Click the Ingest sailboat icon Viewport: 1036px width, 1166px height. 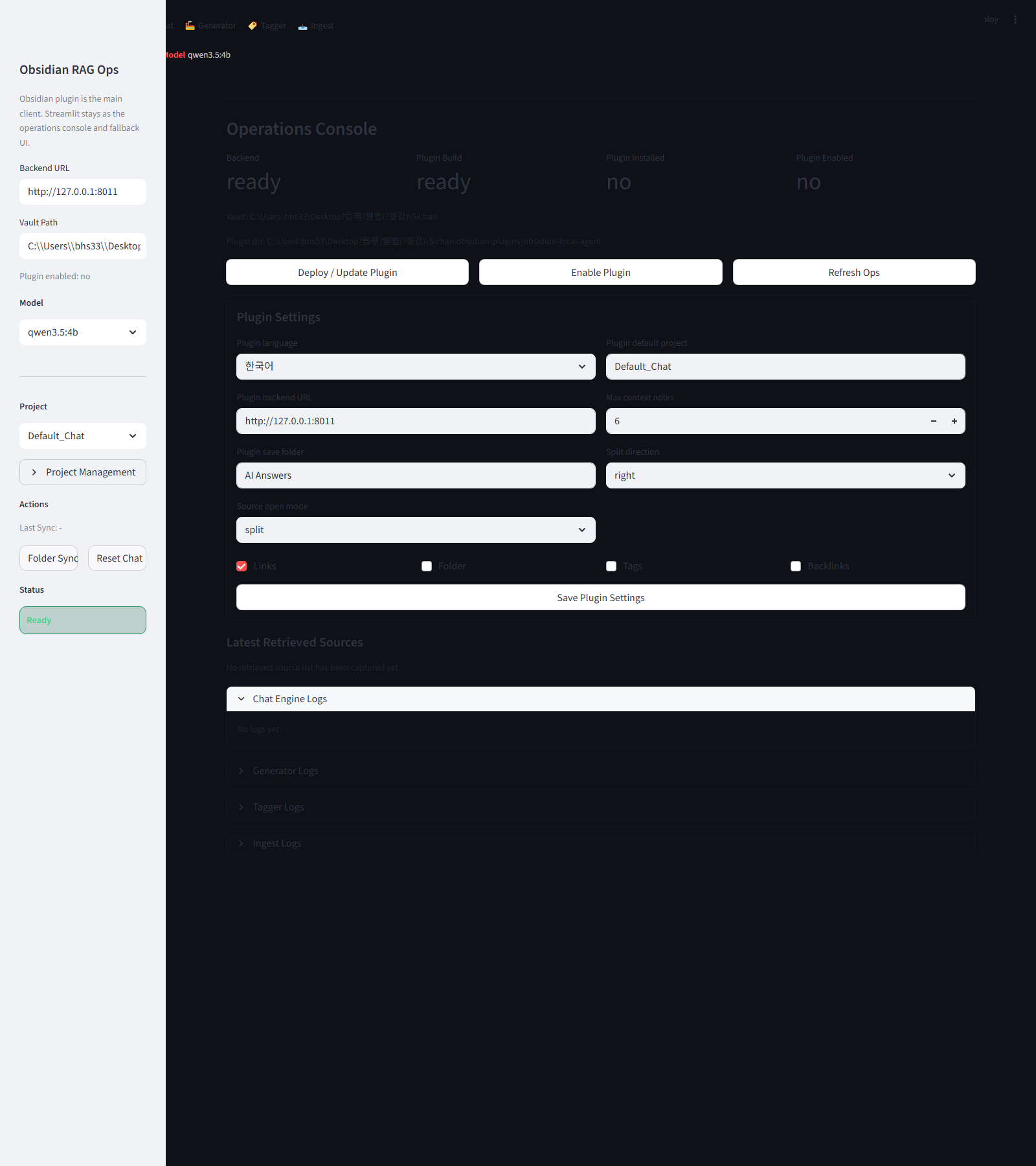click(302, 26)
